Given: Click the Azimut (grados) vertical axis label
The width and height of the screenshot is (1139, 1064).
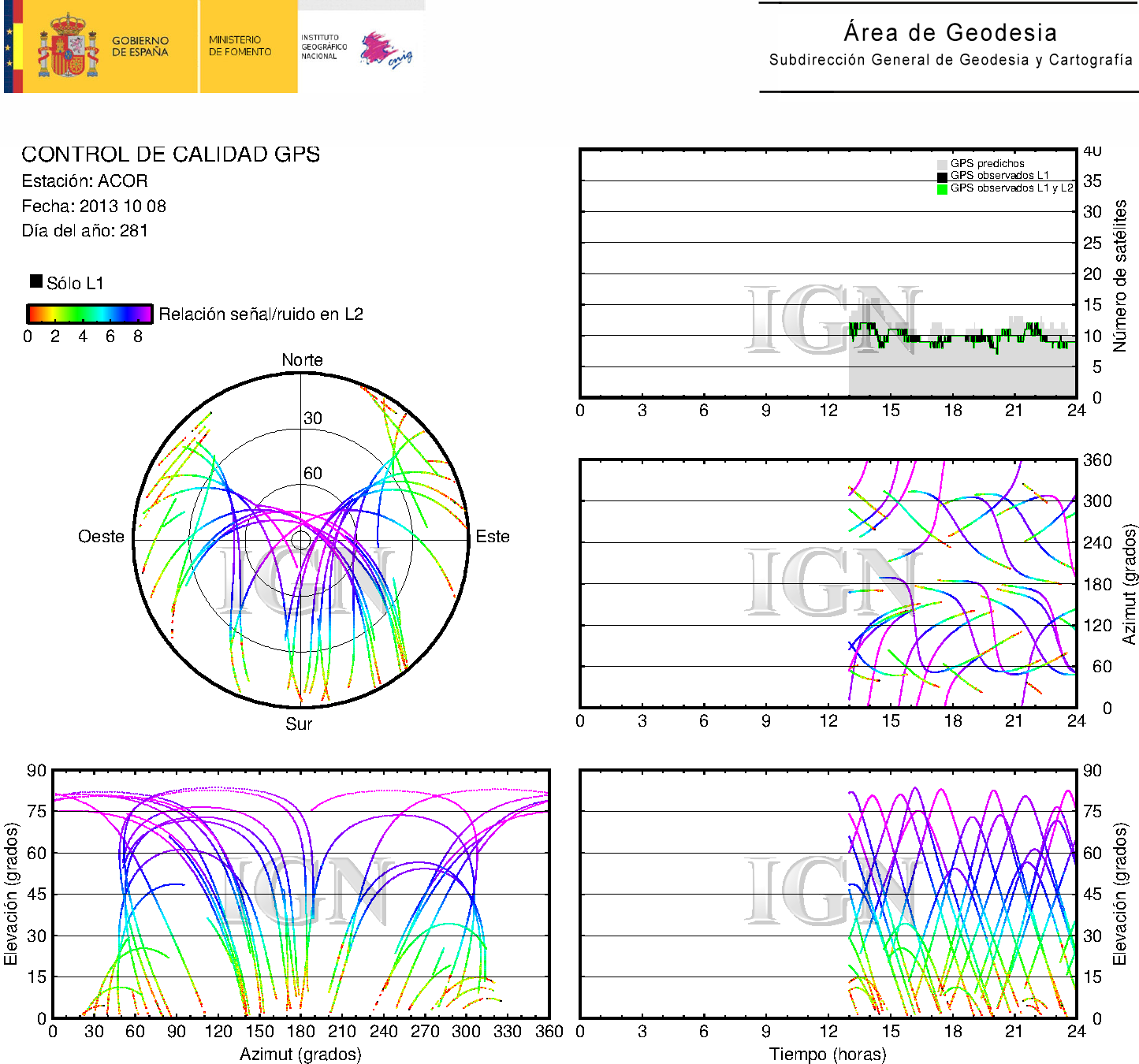Looking at the screenshot, I should pyautogui.click(x=1130, y=585).
